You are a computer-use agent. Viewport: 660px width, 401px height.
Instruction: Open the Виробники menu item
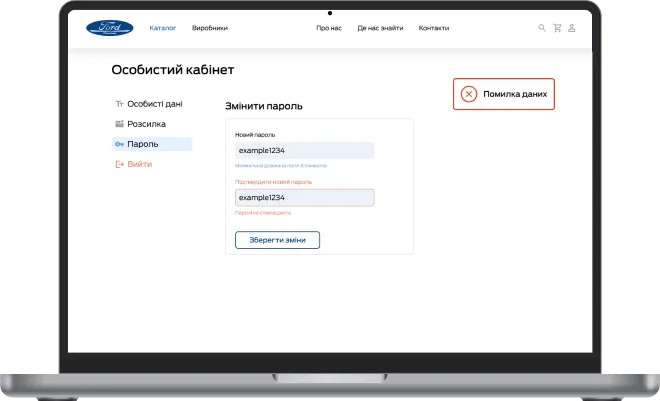(210, 28)
